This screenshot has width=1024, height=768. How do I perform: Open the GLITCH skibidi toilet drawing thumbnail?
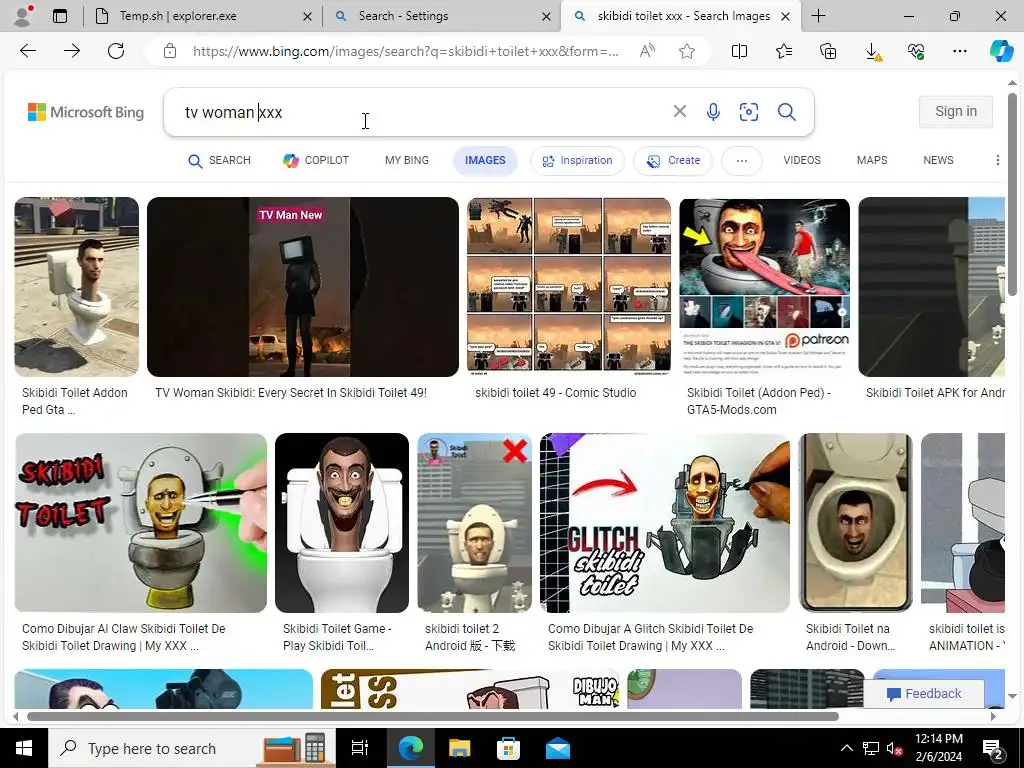pyautogui.click(x=665, y=523)
